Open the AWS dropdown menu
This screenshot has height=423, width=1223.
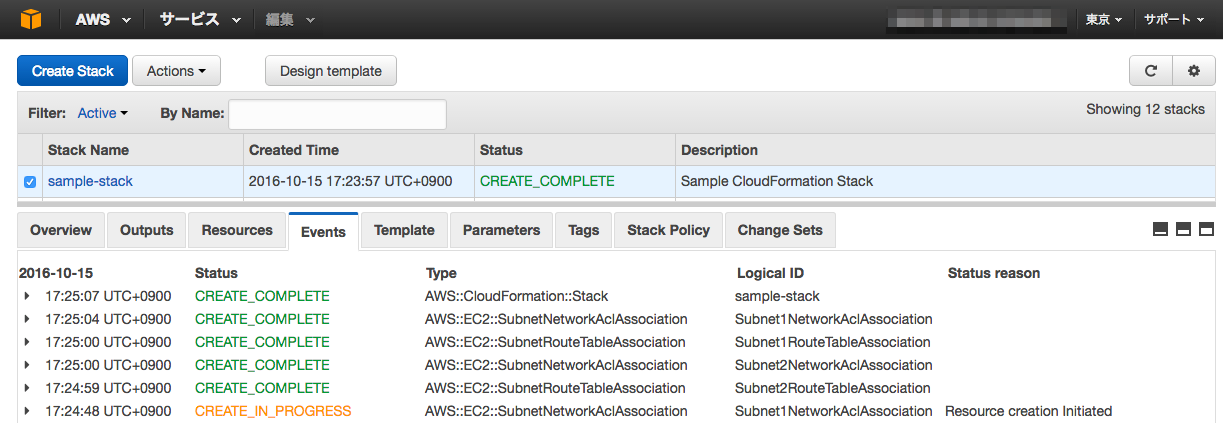click(x=103, y=19)
